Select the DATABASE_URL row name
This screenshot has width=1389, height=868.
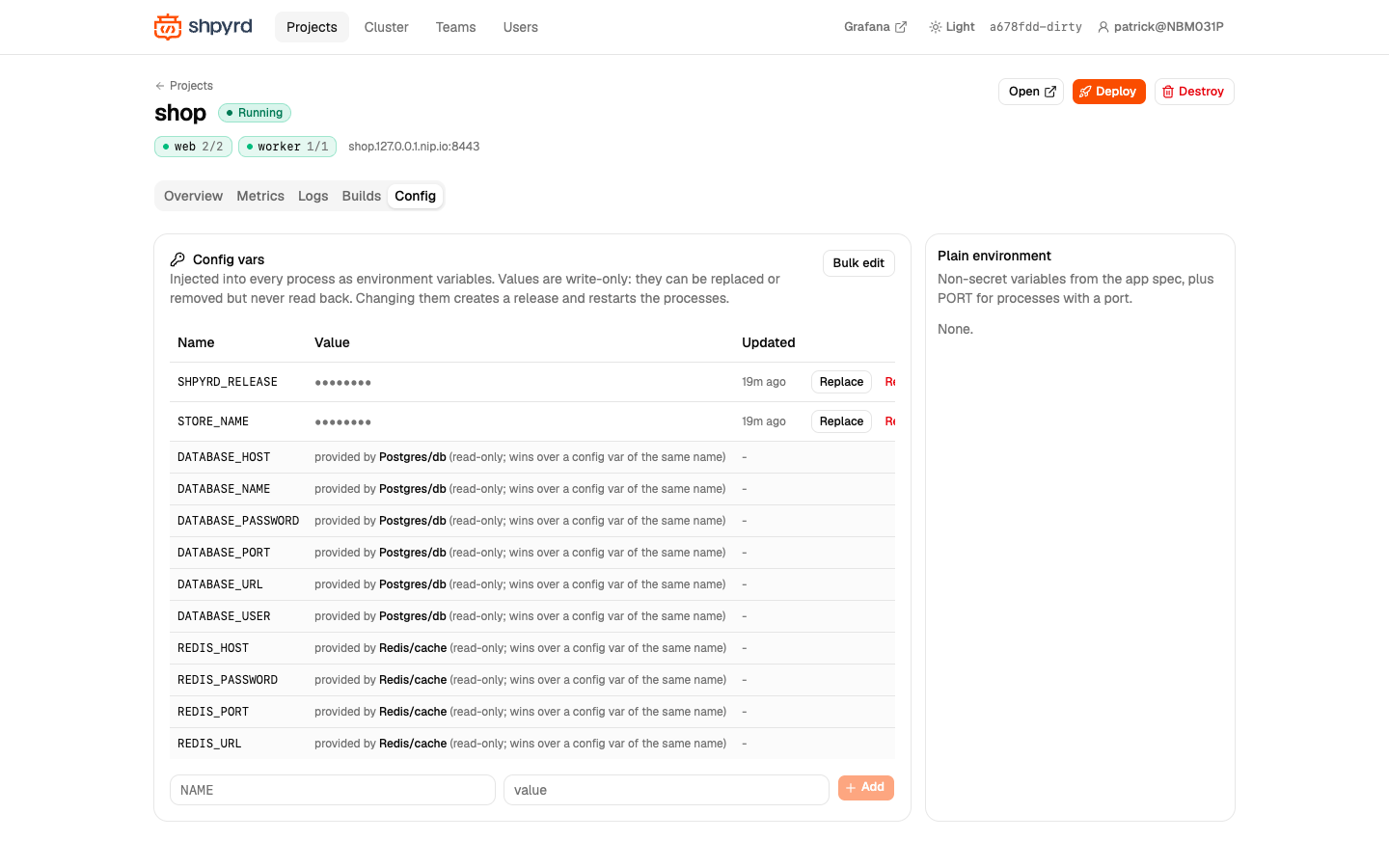[x=220, y=584]
